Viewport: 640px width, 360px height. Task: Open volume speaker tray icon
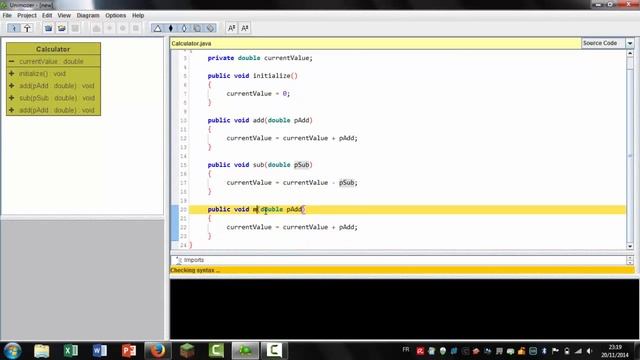(x=589, y=351)
